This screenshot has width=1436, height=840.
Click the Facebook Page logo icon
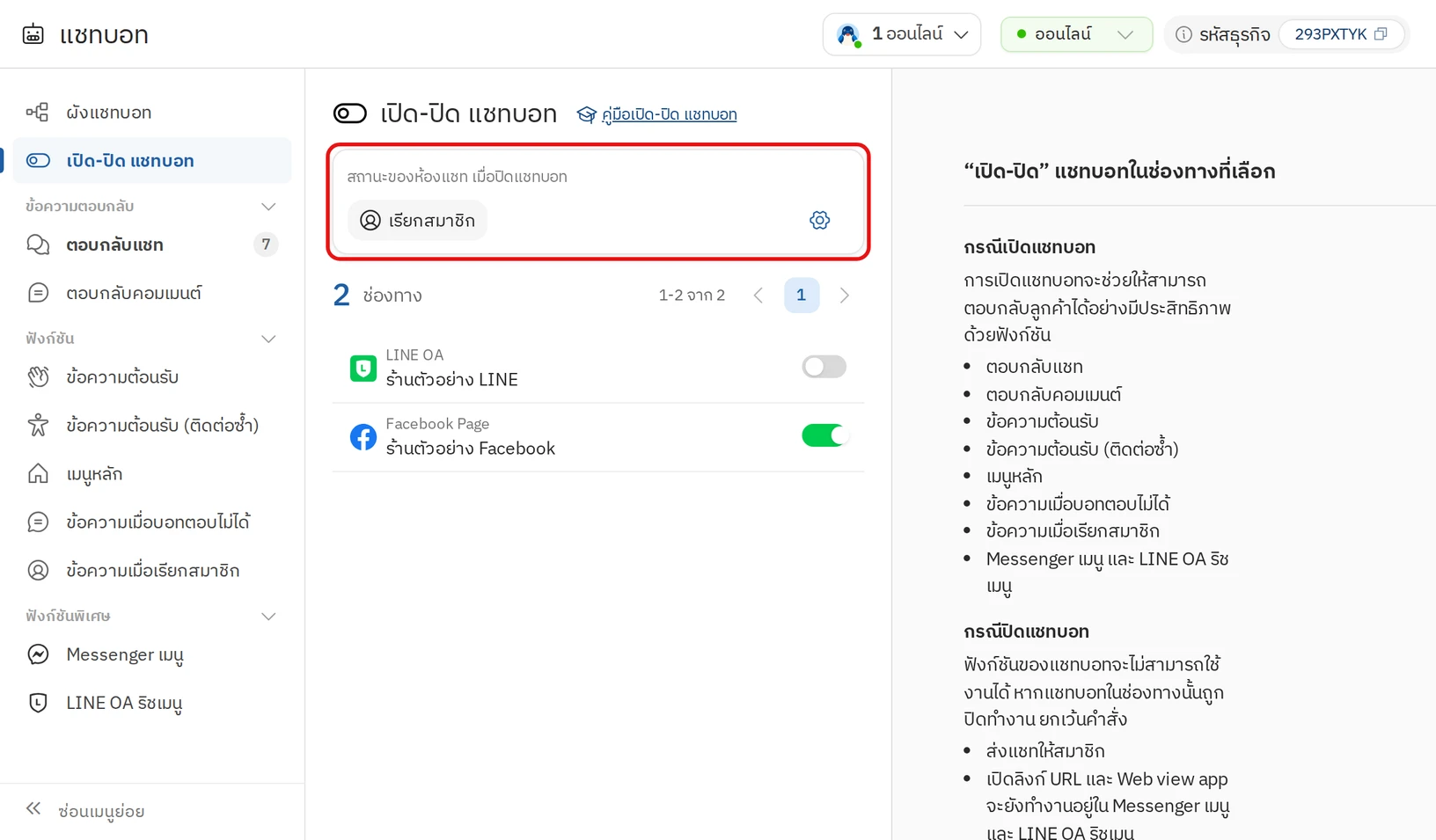click(x=363, y=436)
